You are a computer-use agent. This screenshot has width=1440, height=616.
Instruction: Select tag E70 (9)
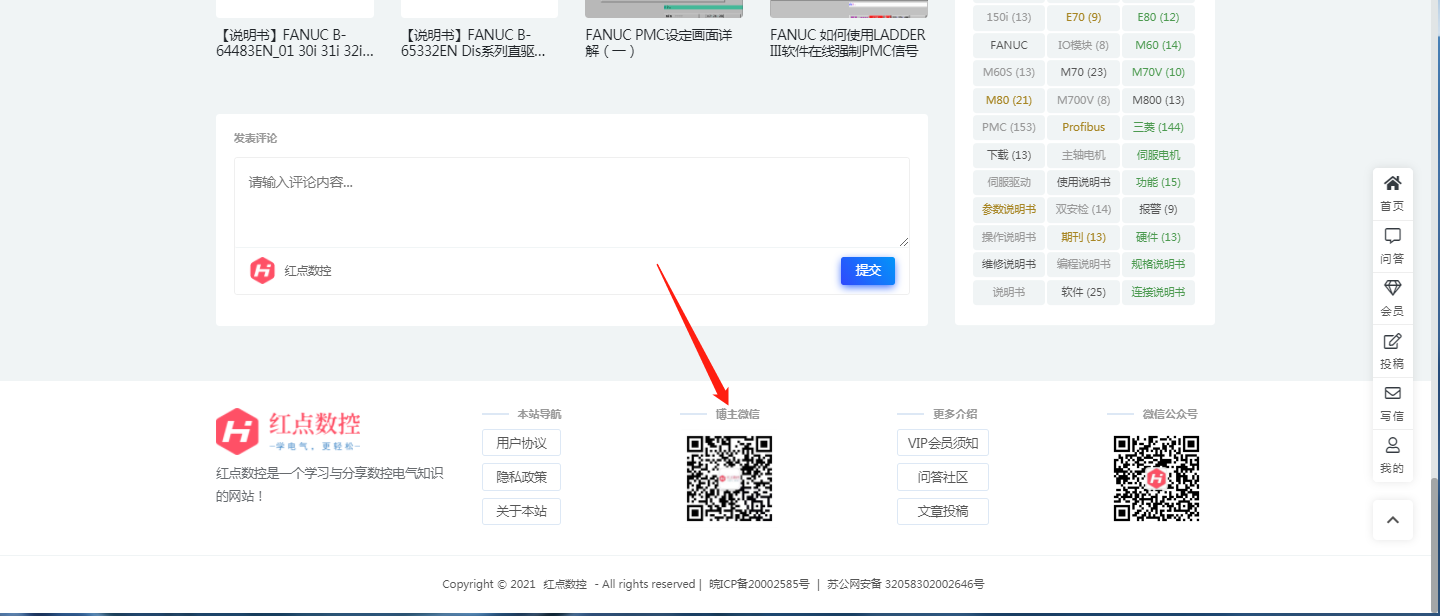pyautogui.click(x=1084, y=17)
